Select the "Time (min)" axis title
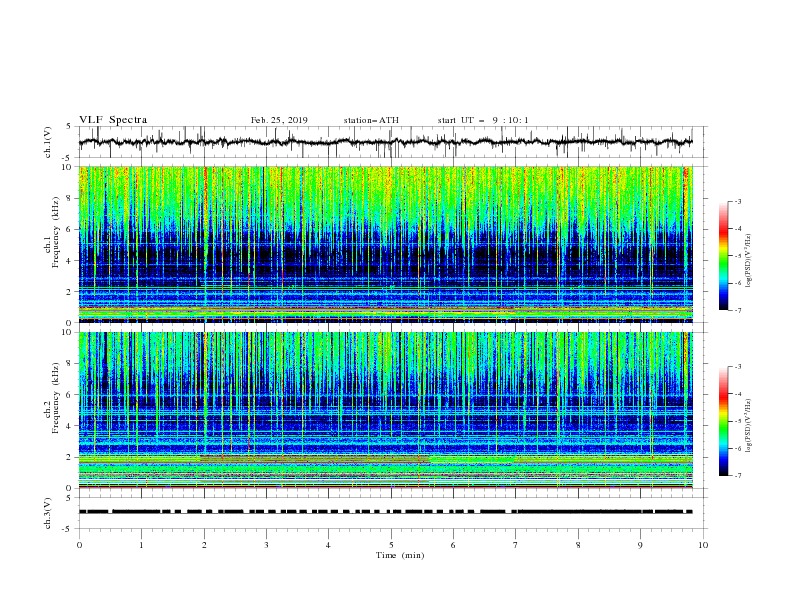The height and width of the screenshot is (612, 792). click(400, 555)
